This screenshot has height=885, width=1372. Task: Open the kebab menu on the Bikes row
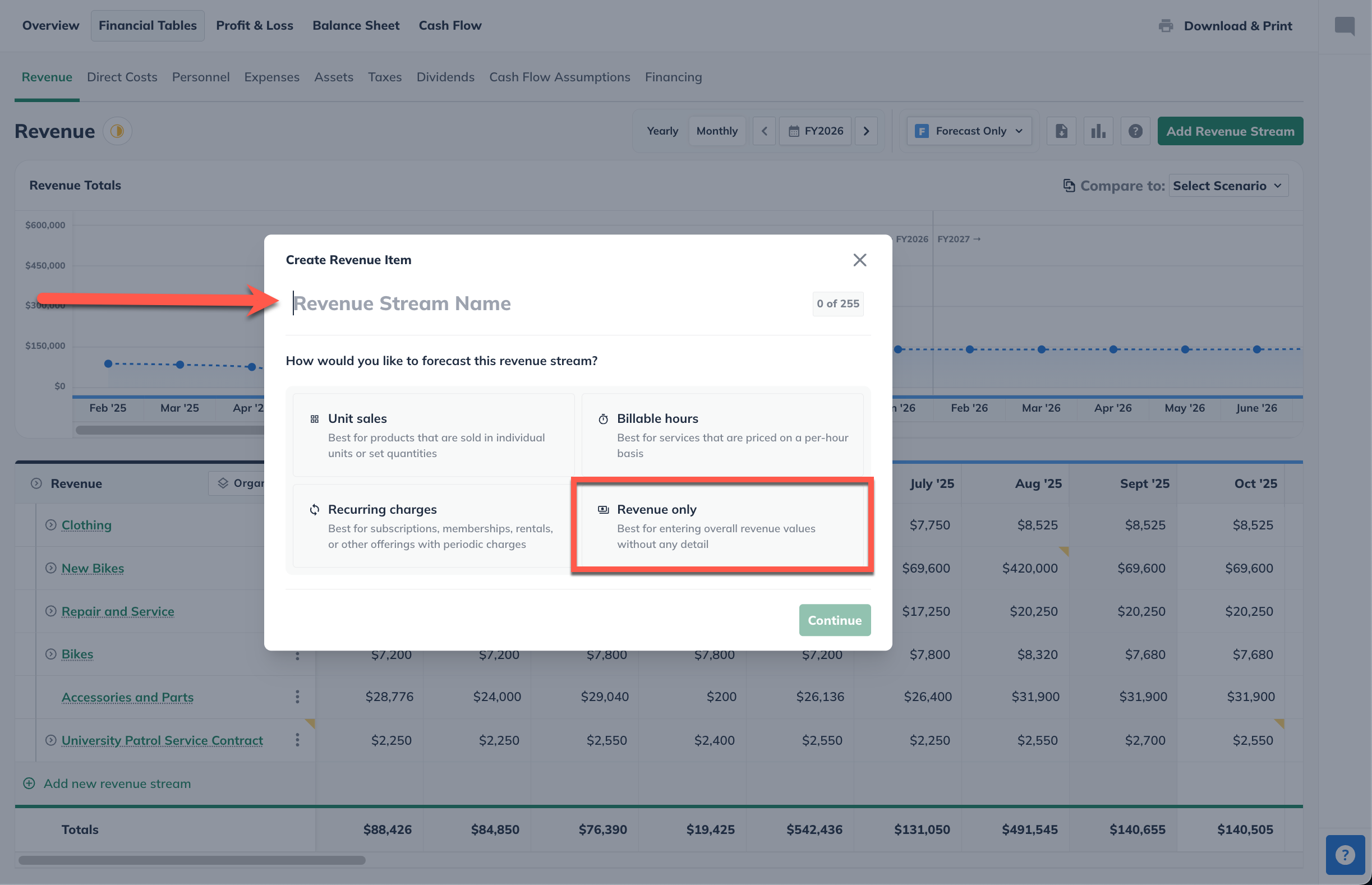click(x=298, y=654)
